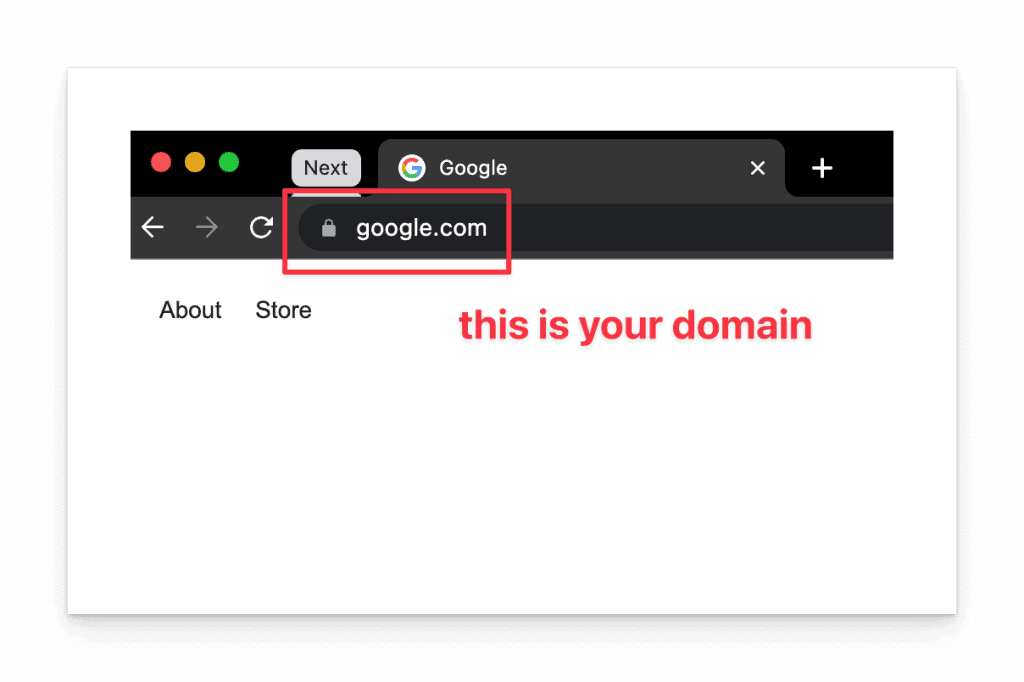Click the red "this is your domain" text
Image resolution: width=1024 pixels, height=682 pixels.
pyautogui.click(x=635, y=325)
